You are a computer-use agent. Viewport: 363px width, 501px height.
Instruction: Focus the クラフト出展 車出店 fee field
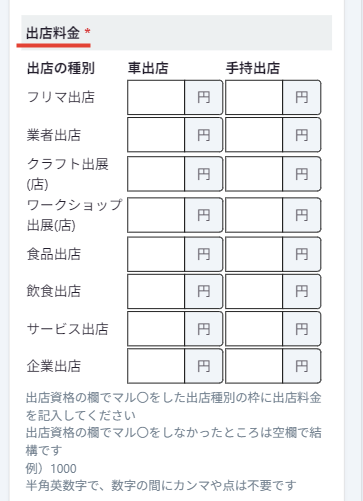pos(156,174)
